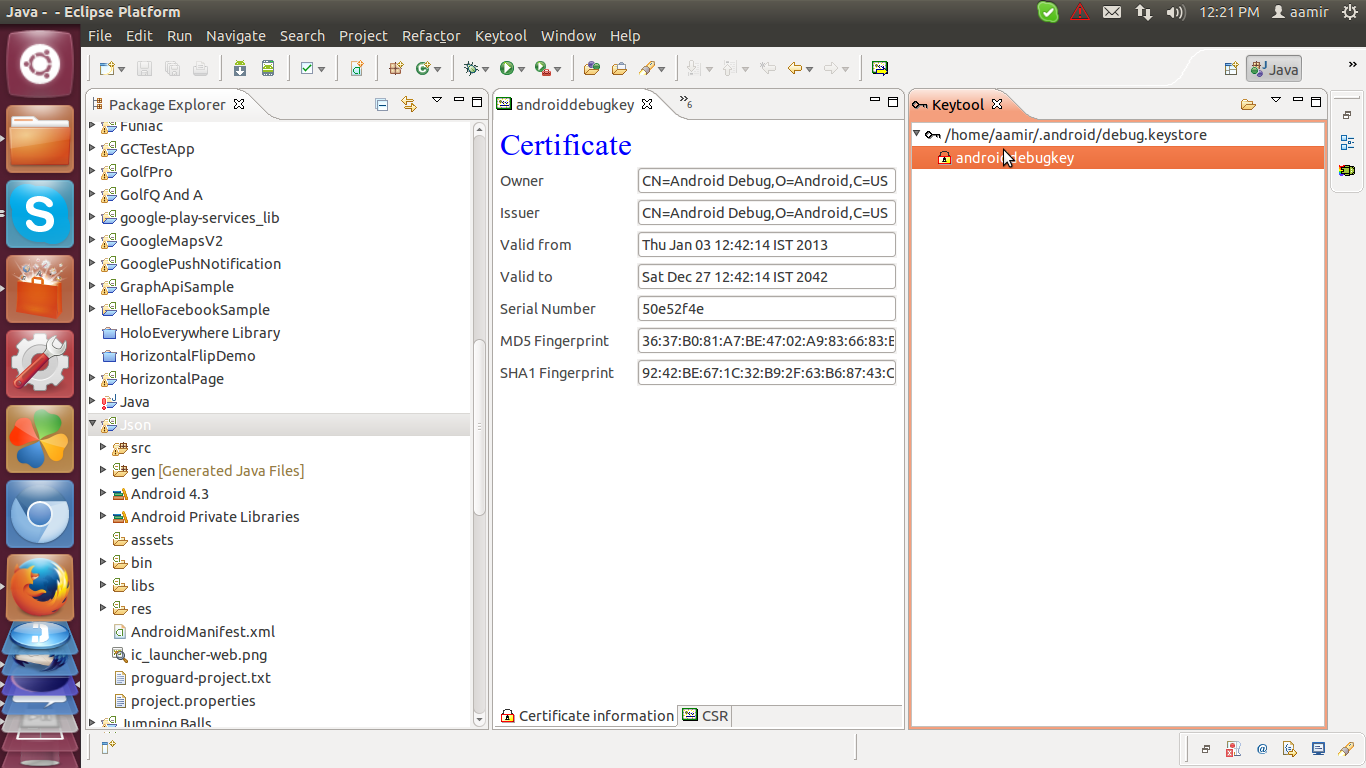Show hidden editors chevron list

pos(685,102)
